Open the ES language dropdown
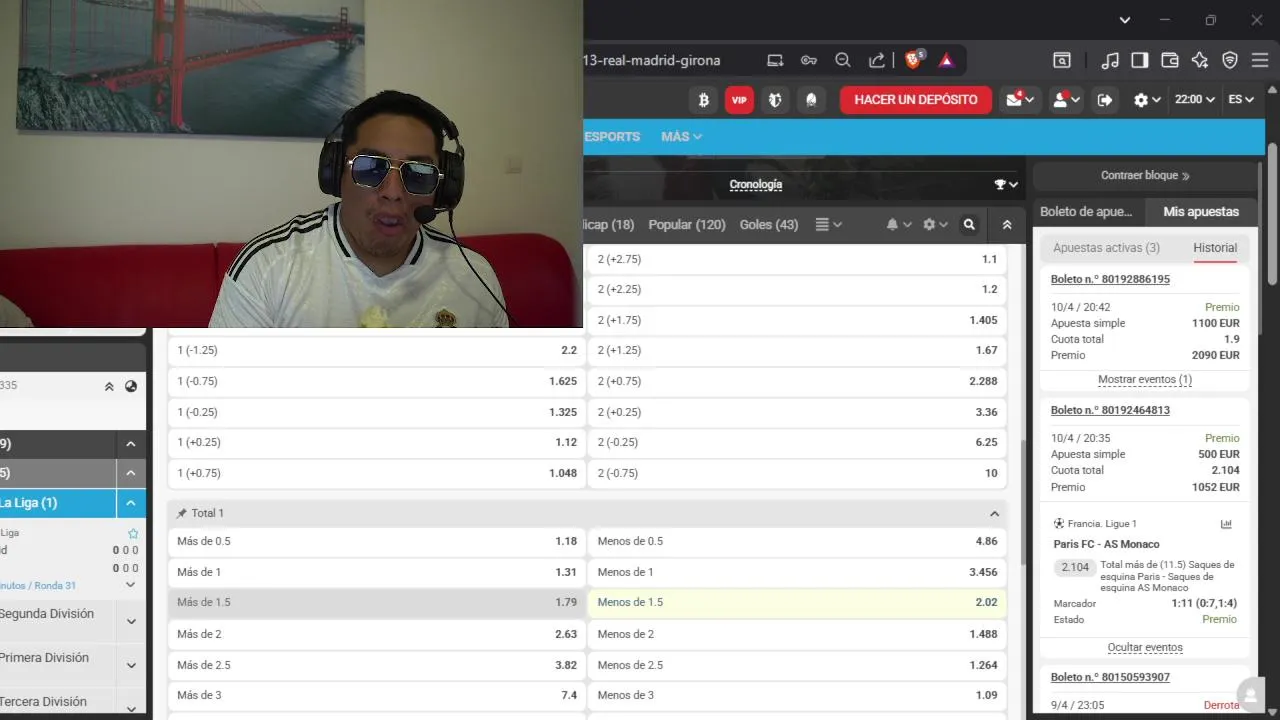The width and height of the screenshot is (1280, 720). point(1241,100)
